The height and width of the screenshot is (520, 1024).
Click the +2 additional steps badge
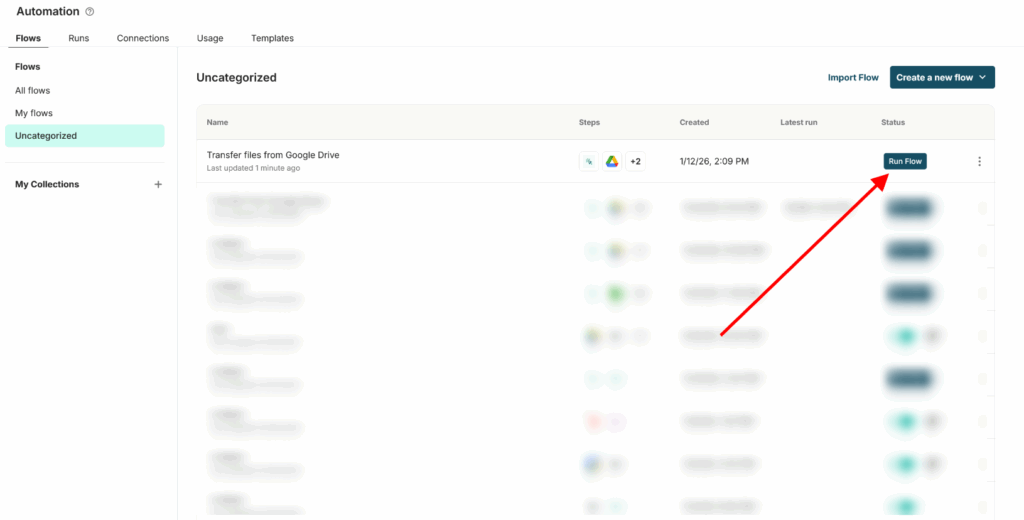[x=635, y=161]
